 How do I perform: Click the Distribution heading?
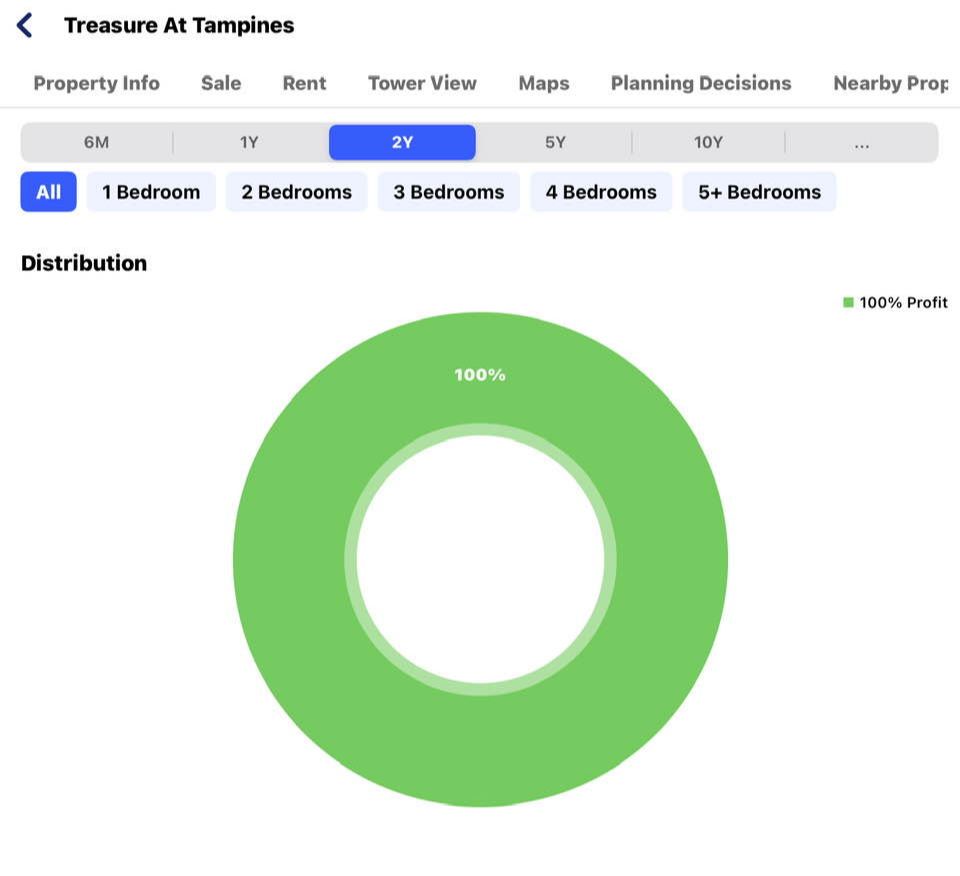pyautogui.click(x=84, y=263)
